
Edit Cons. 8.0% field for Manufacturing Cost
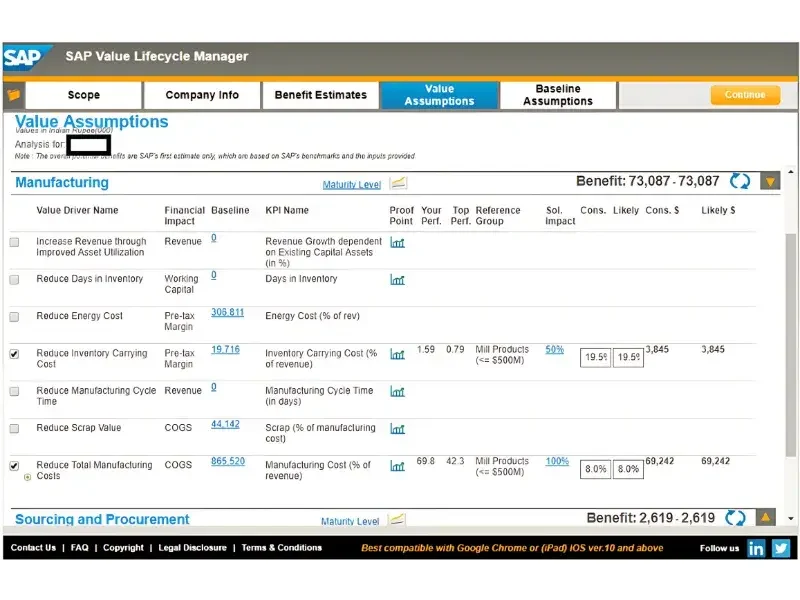pyautogui.click(x=595, y=469)
